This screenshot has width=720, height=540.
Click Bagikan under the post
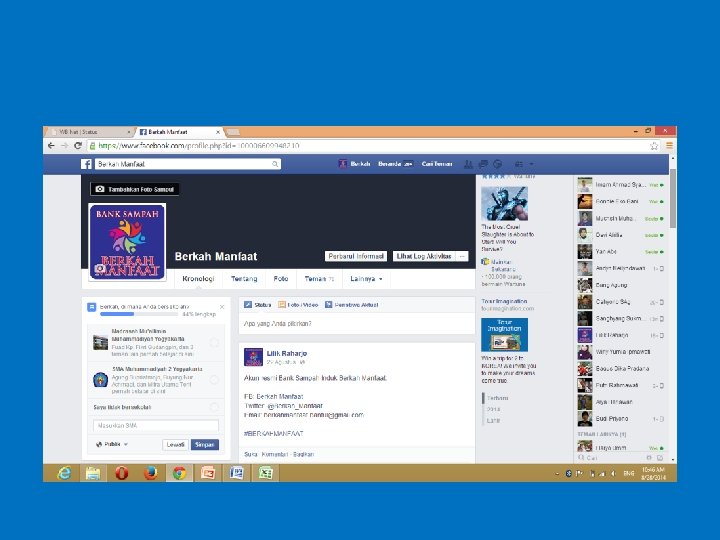(x=303, y=454)
